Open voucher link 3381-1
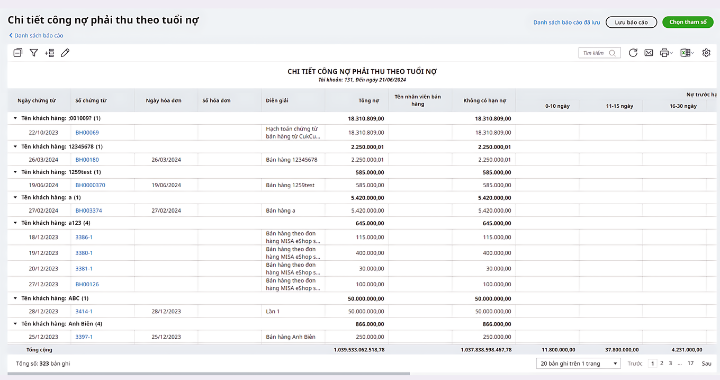Image resolution: width=720 pixels, height=380 pixels. pyautogui.click(x=84, y=268)
